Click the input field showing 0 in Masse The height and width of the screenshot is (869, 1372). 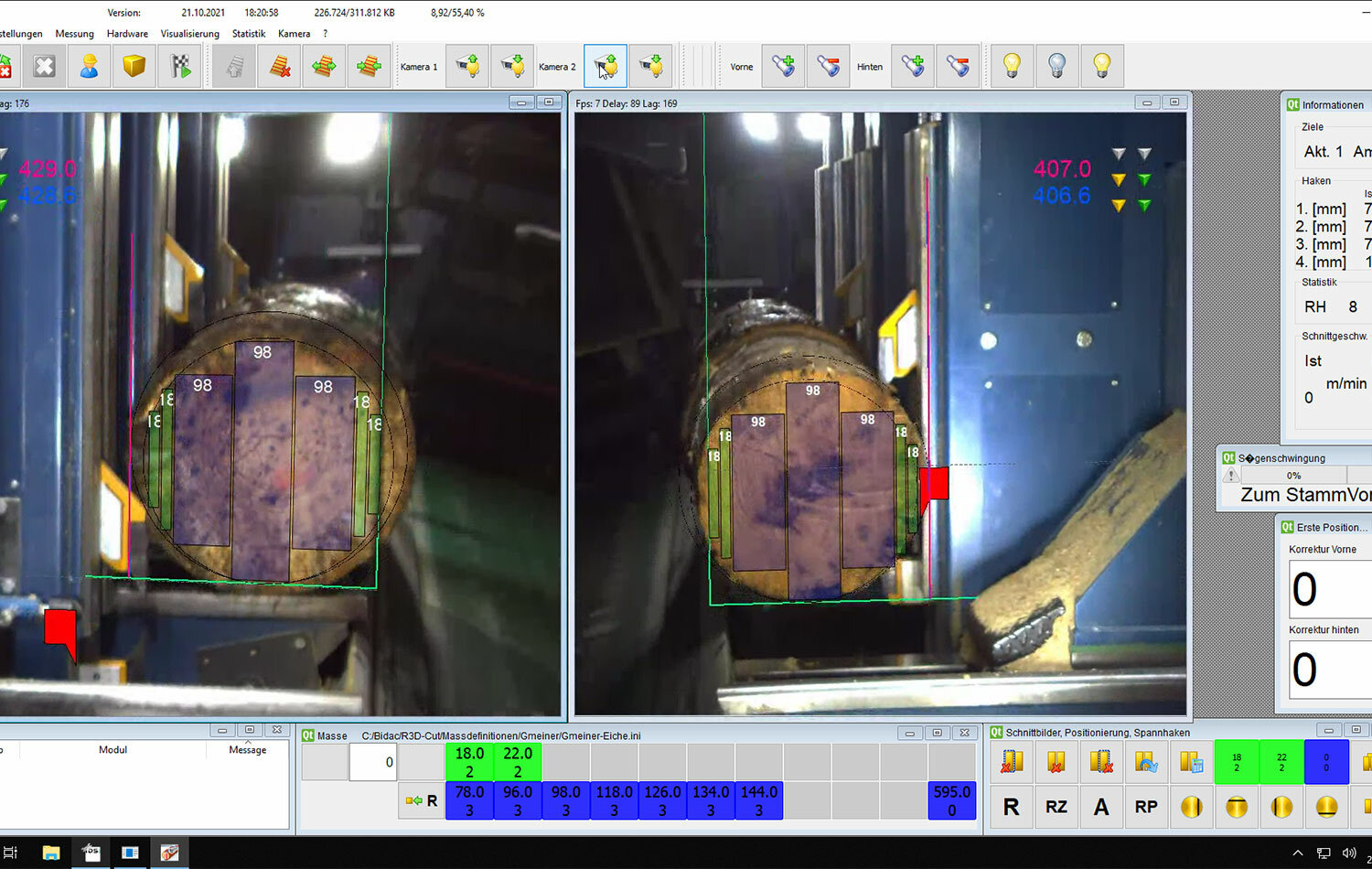point(373,762)
